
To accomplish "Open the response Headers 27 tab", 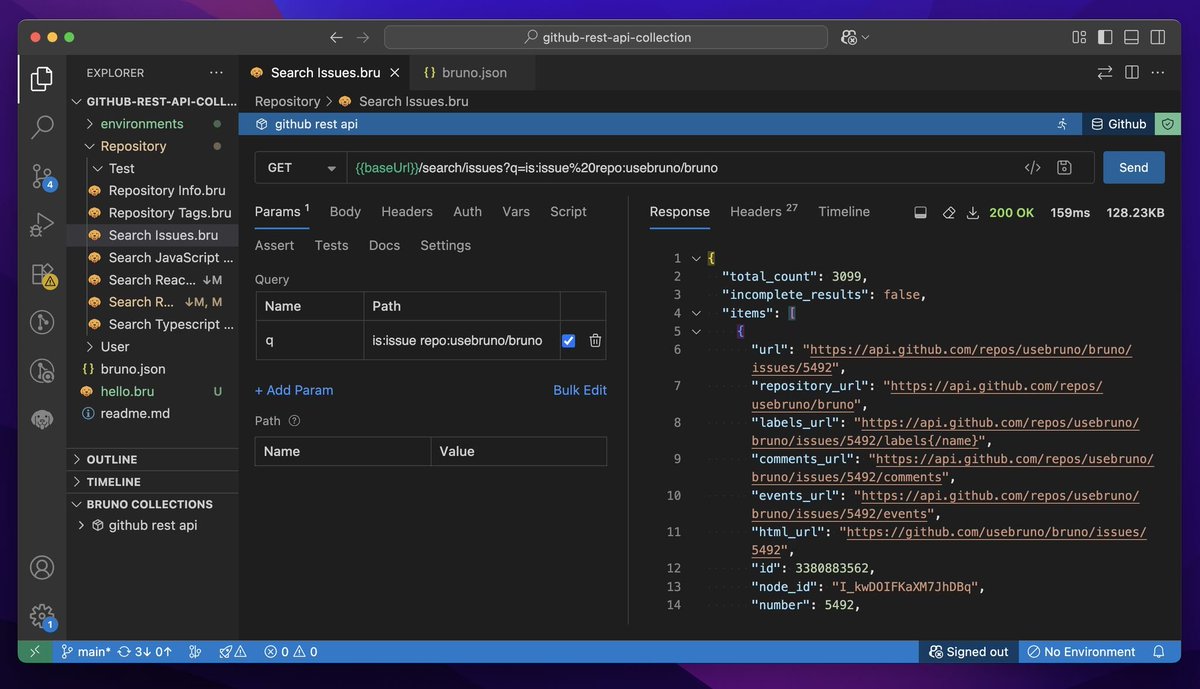I will [764, 211].
